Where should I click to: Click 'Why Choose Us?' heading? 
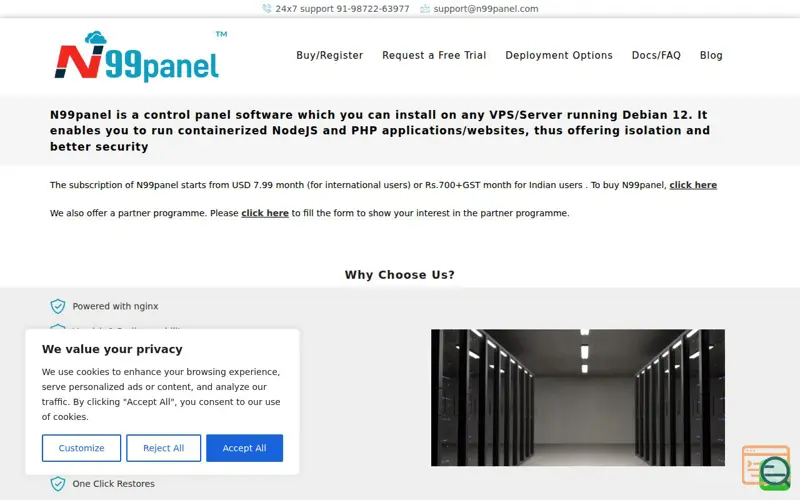399,274
